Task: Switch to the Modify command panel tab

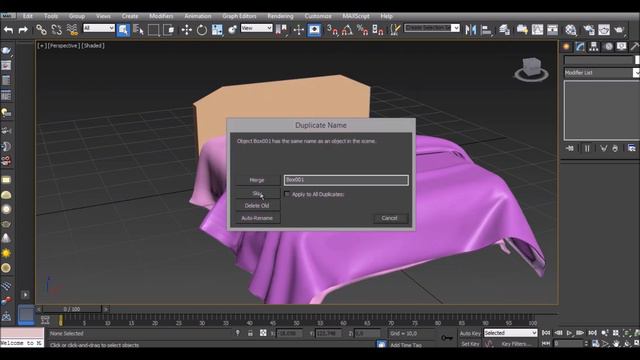Action: pos(580,47)
